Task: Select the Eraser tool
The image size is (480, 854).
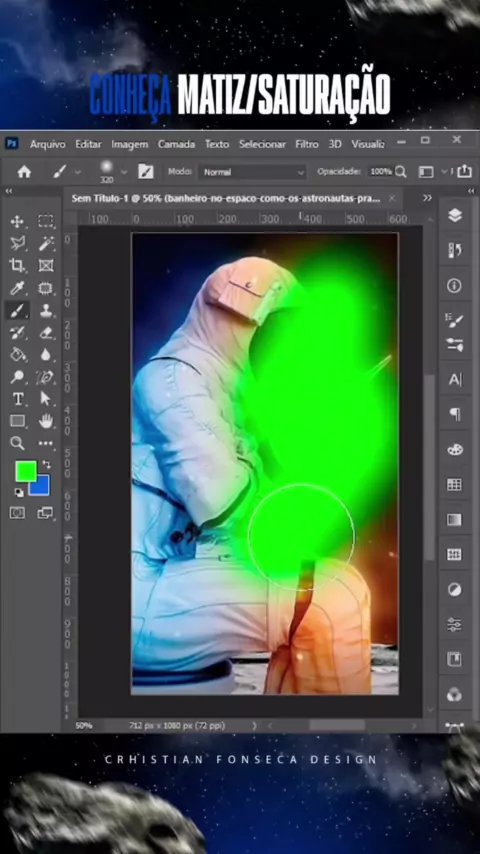Action: pos(46,332)
